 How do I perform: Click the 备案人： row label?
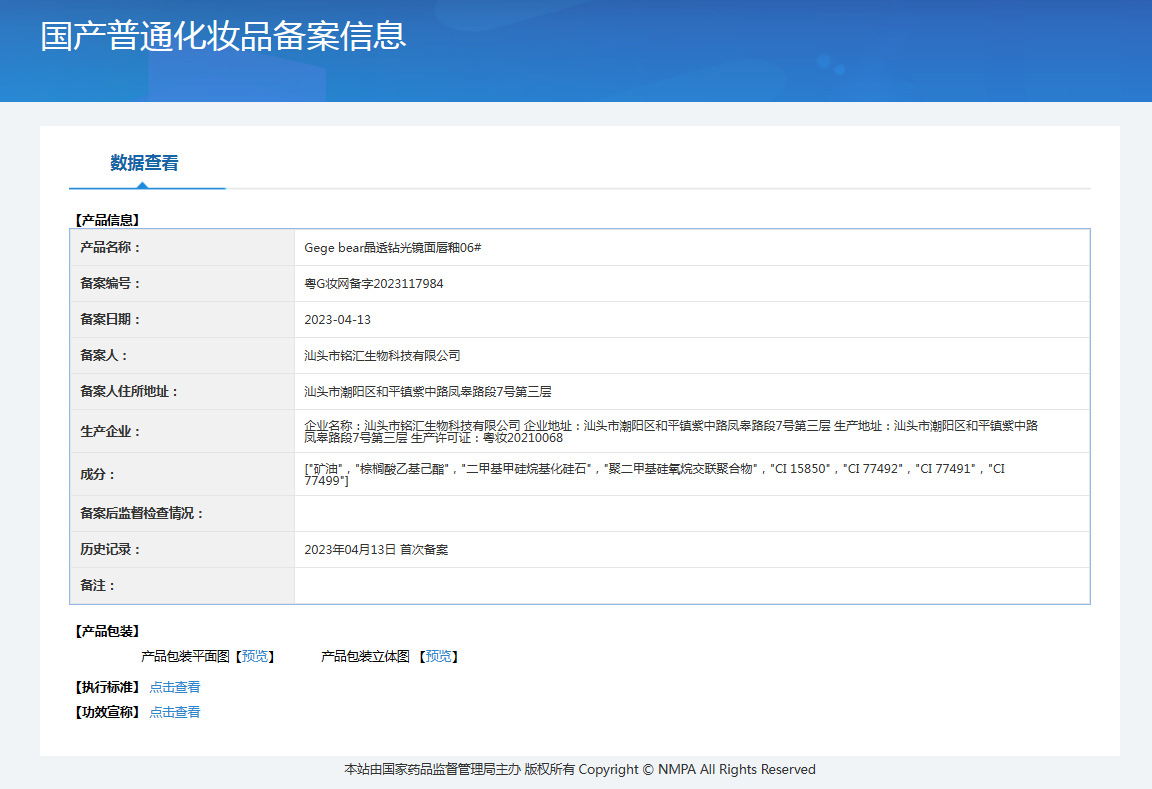[104, 356]
